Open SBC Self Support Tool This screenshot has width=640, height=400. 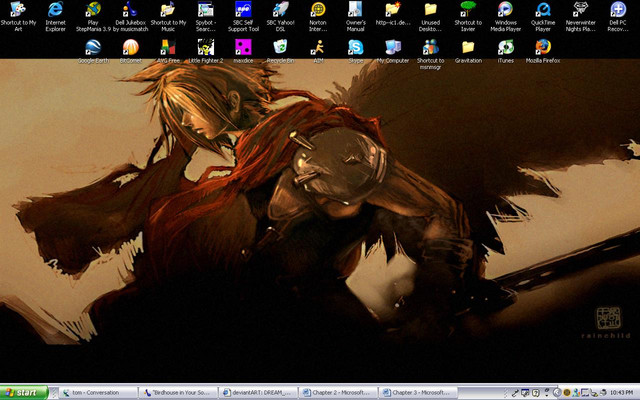[243, 16]
